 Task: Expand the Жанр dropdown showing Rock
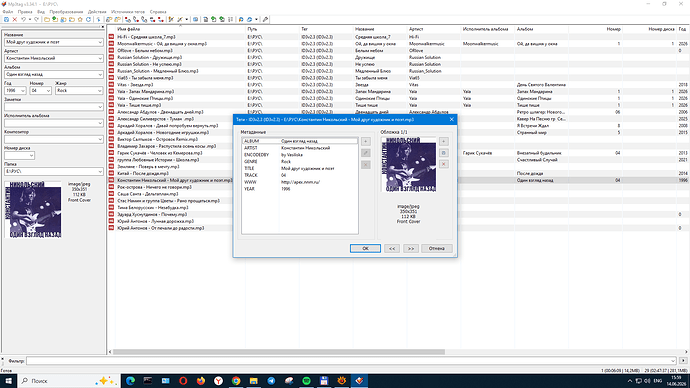(100, 91)
